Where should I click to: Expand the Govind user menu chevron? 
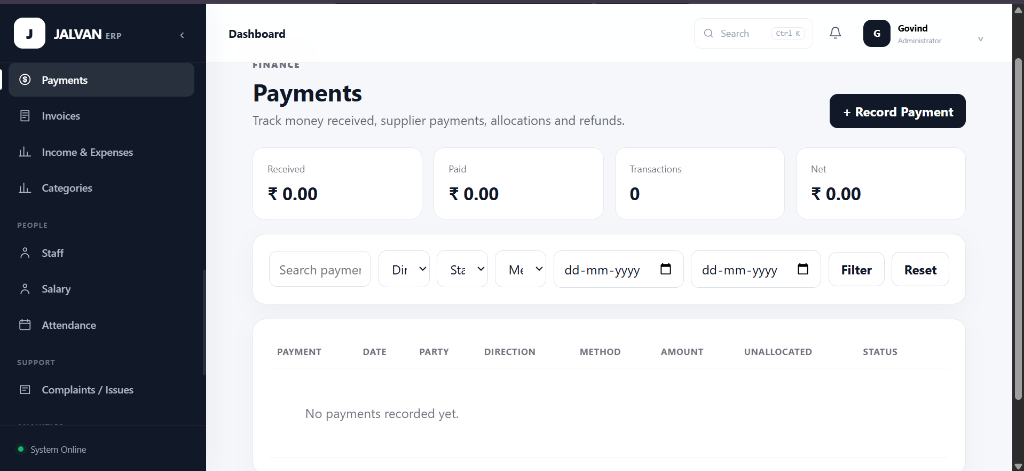(x=980, y=39)
